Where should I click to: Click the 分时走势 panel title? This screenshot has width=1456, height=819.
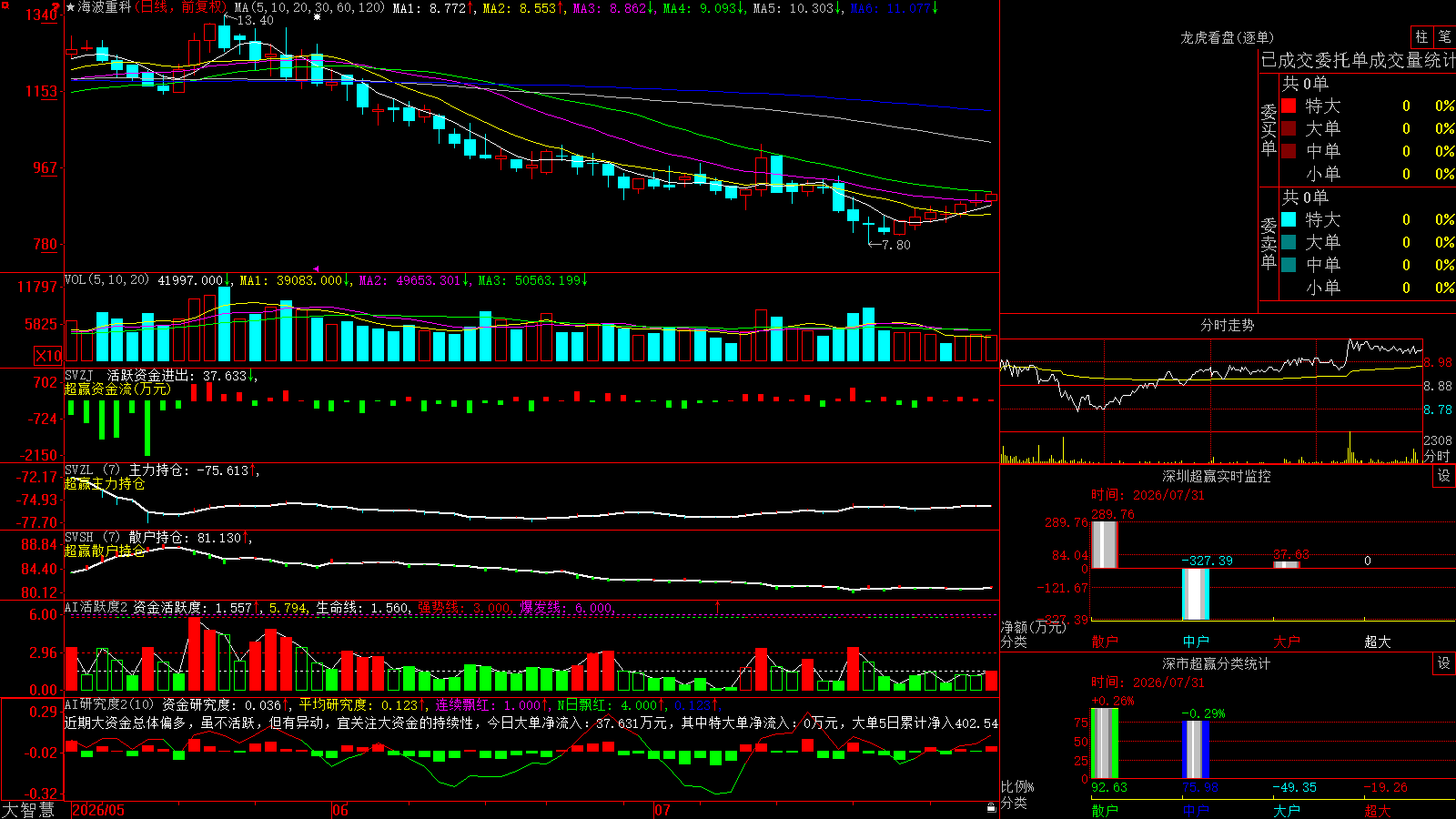coord(1228,325)
